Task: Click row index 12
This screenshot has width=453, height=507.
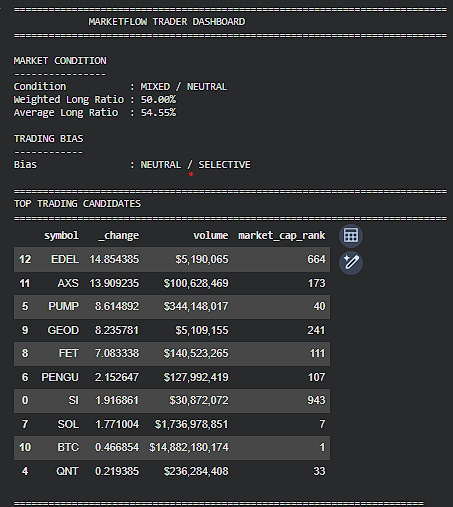Action: (x=25, y=259)
